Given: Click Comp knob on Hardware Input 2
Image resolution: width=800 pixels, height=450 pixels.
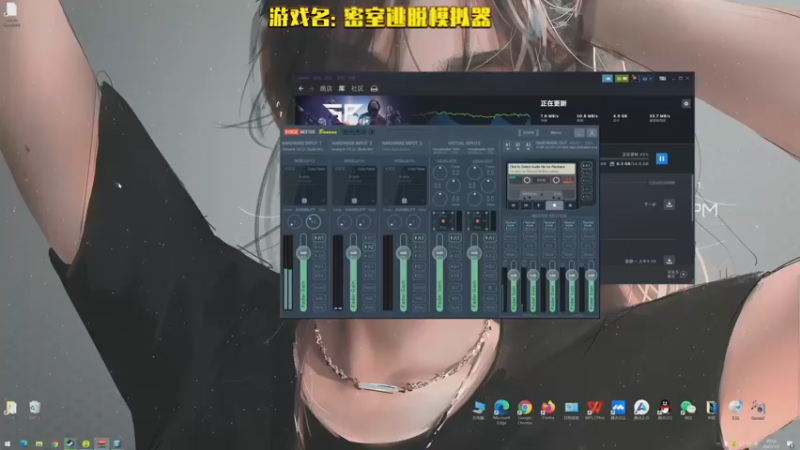Looking at the screenshot, I should coord(344,221).
